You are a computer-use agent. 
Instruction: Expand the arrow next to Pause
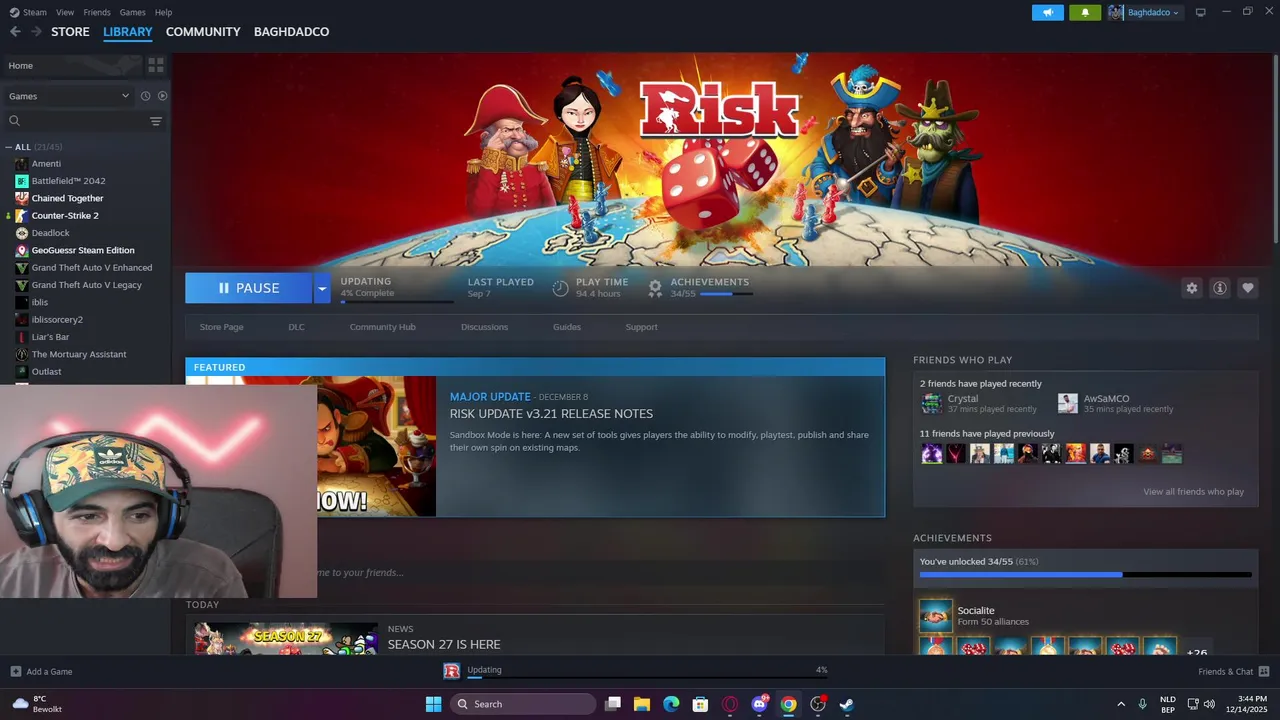coord(322,288)
